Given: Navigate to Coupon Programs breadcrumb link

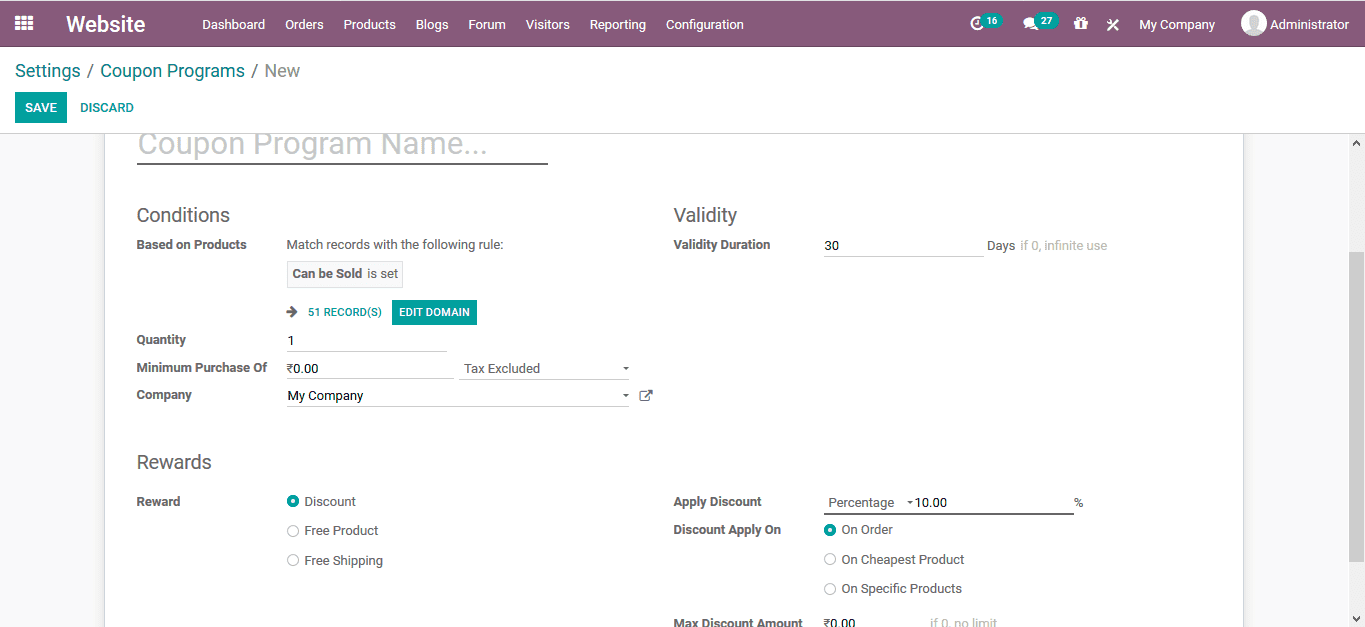Looking at the screenshot, I should (172, 70).
